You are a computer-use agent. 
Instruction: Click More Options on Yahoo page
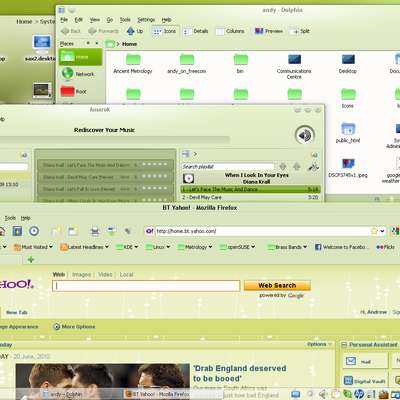[75, 327]
